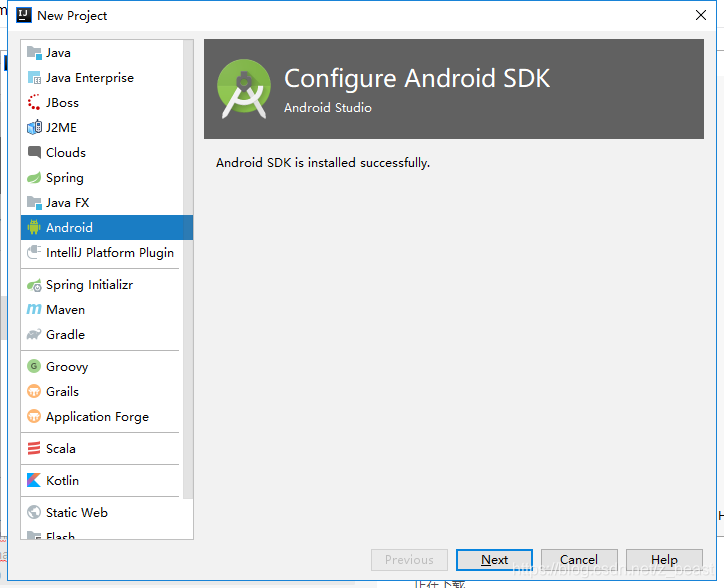
Task: Choose J2ME project type
Action: coord(102,128)
